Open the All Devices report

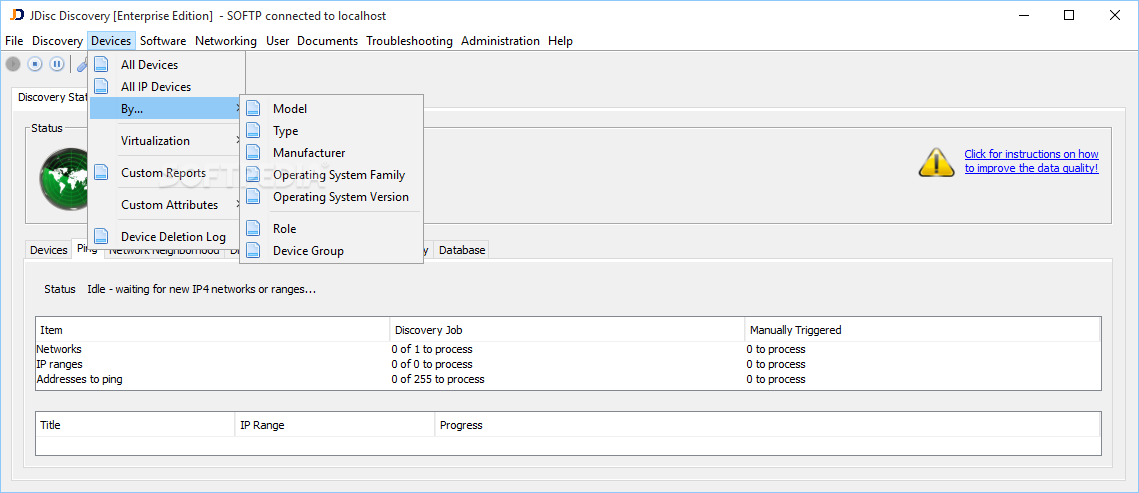[x=167, y=65]
